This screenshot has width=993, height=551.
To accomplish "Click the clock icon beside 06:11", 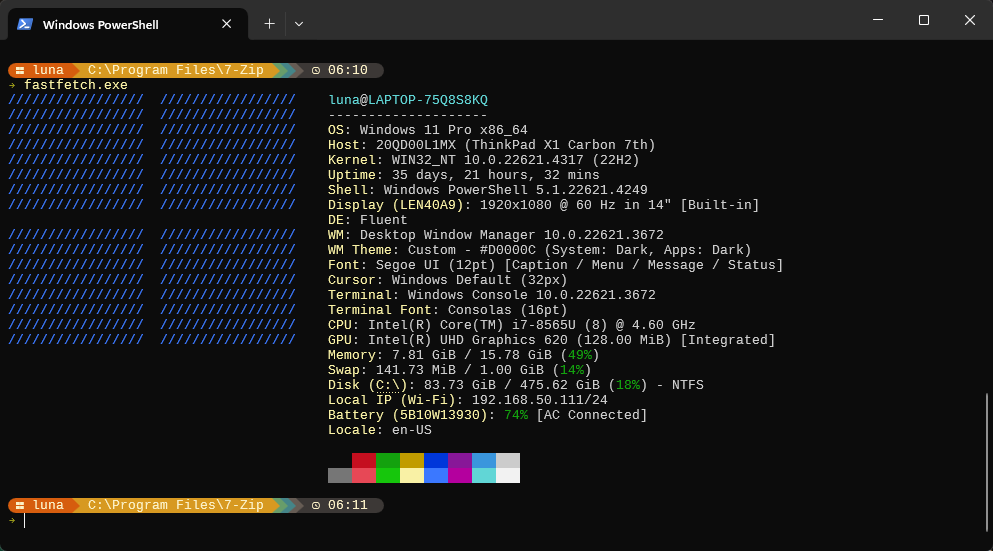I will [x=315, y=505].
